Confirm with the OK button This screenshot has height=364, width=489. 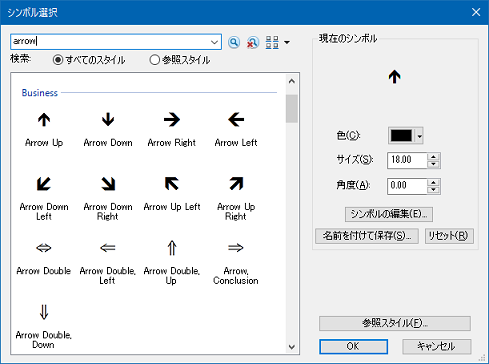[353, 346]
